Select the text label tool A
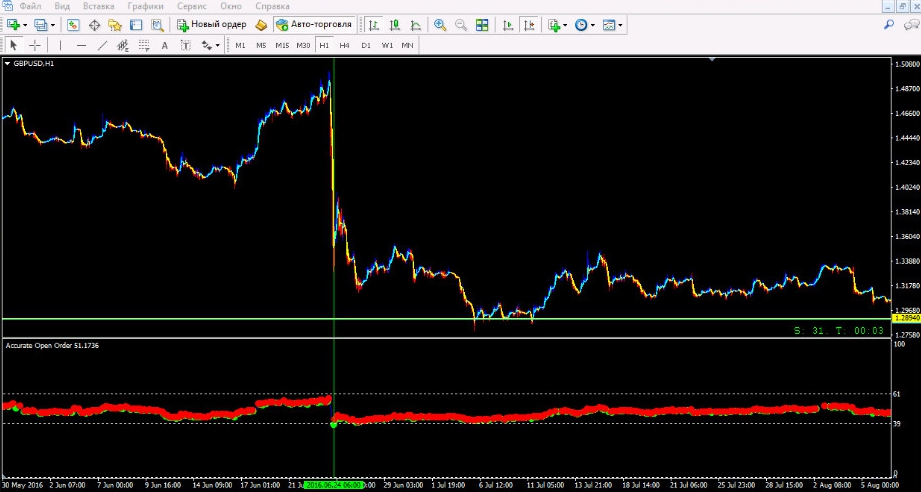Viewport: 921px width, 492px height. pyautogui.click(x=164, y=45)
